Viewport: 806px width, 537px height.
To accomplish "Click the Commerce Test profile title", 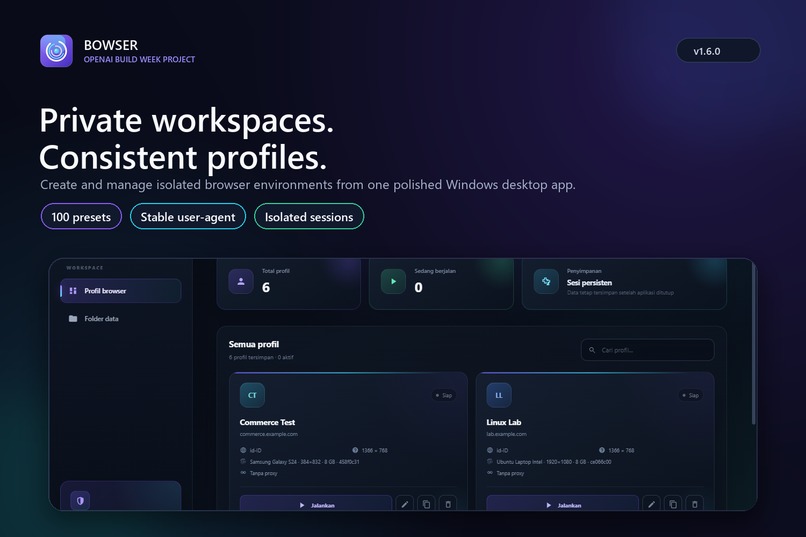I will (x=267, y=422).
